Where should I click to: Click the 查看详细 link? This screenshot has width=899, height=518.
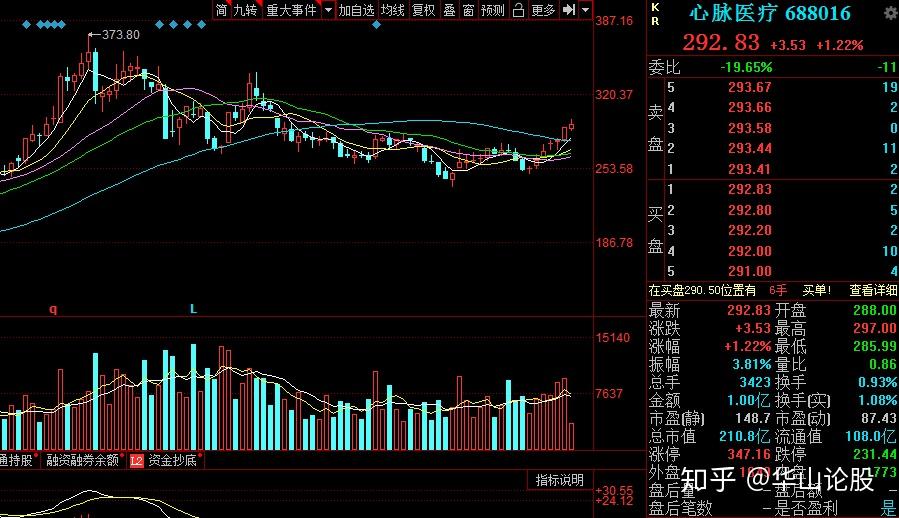click(x=873, y=290)
